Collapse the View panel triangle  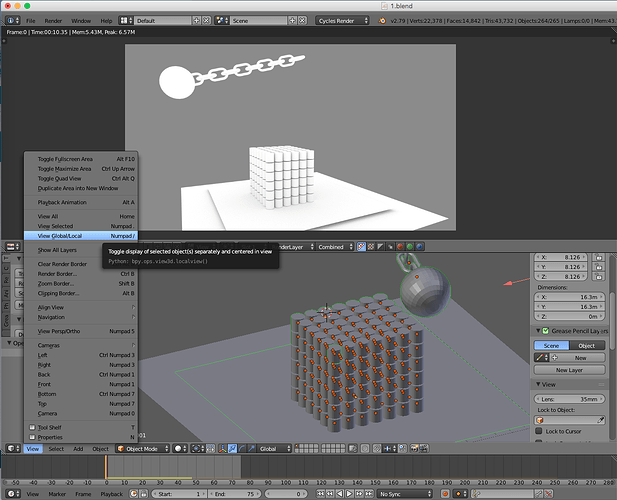click(538, 384)
